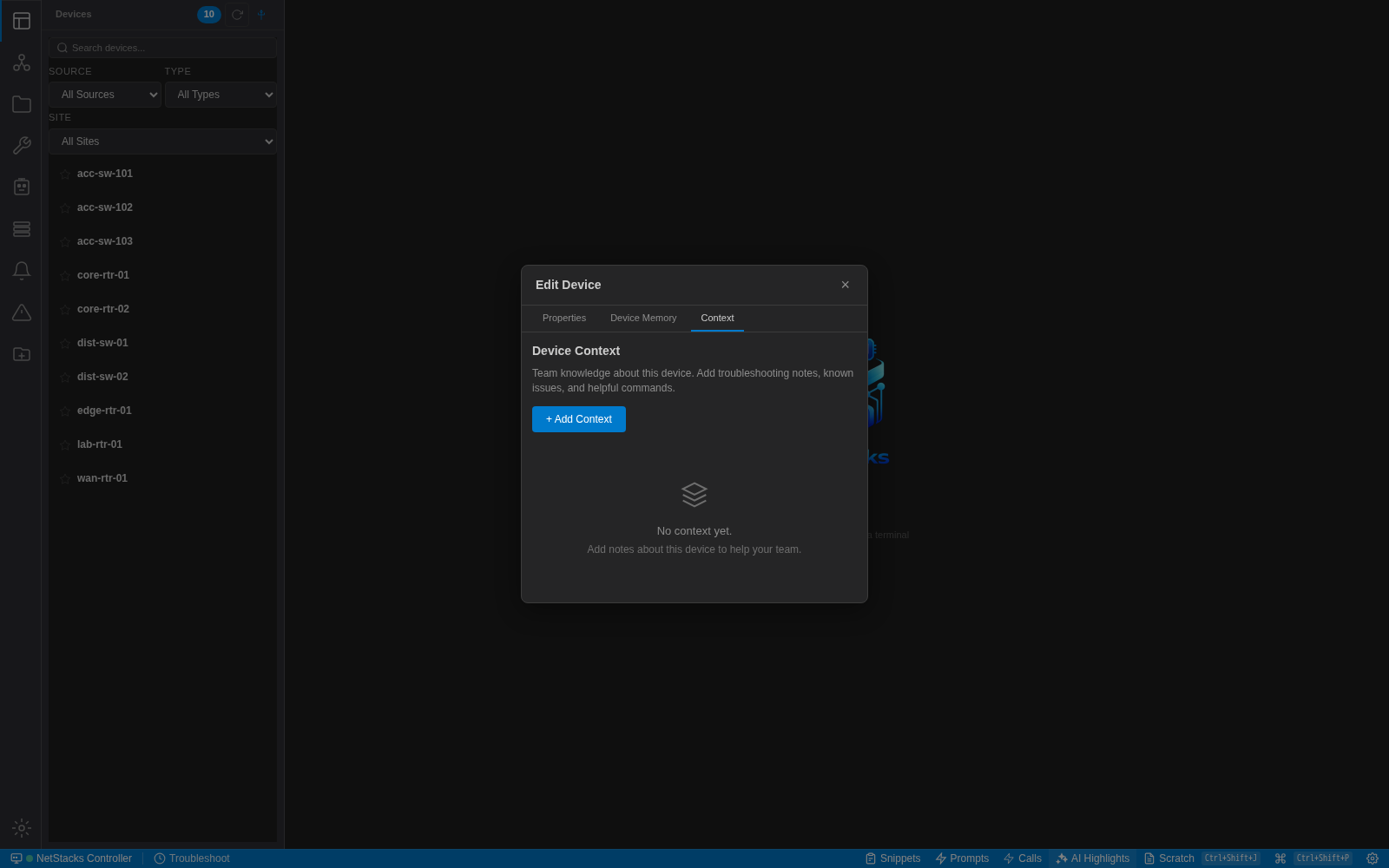1389x868 pixels.
Task: Favorite the wan-rtr-01 device star
Action: click(65, 479)
